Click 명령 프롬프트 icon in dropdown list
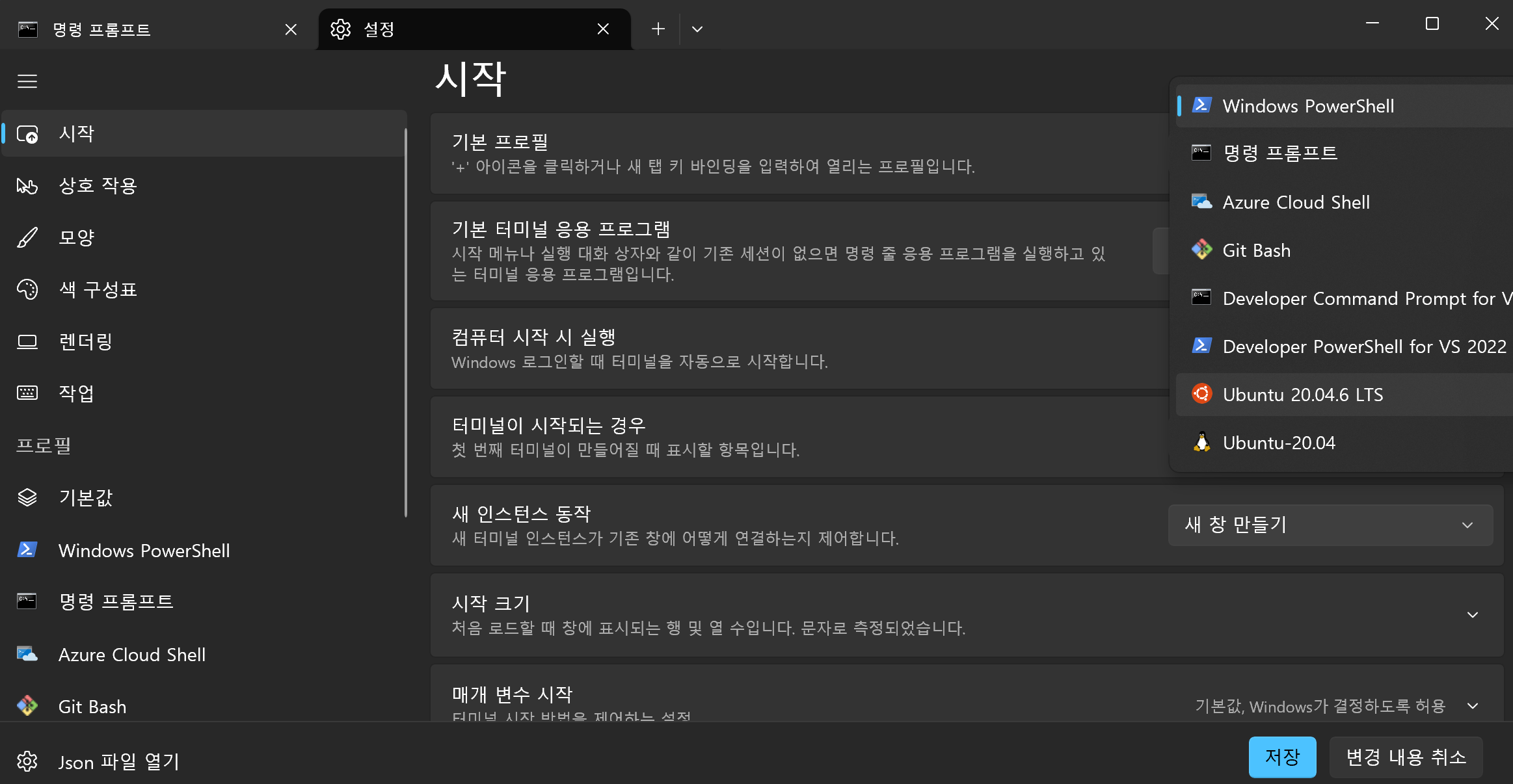This screenshot has height=784, width=1513. click(1201, 153)
